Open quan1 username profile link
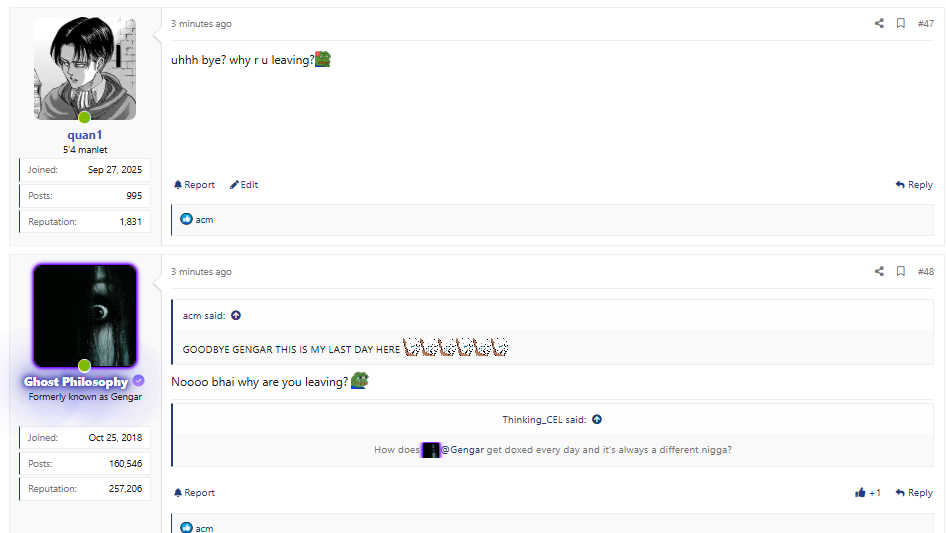Screen dimensions: 946x533 tap(85, 135)
